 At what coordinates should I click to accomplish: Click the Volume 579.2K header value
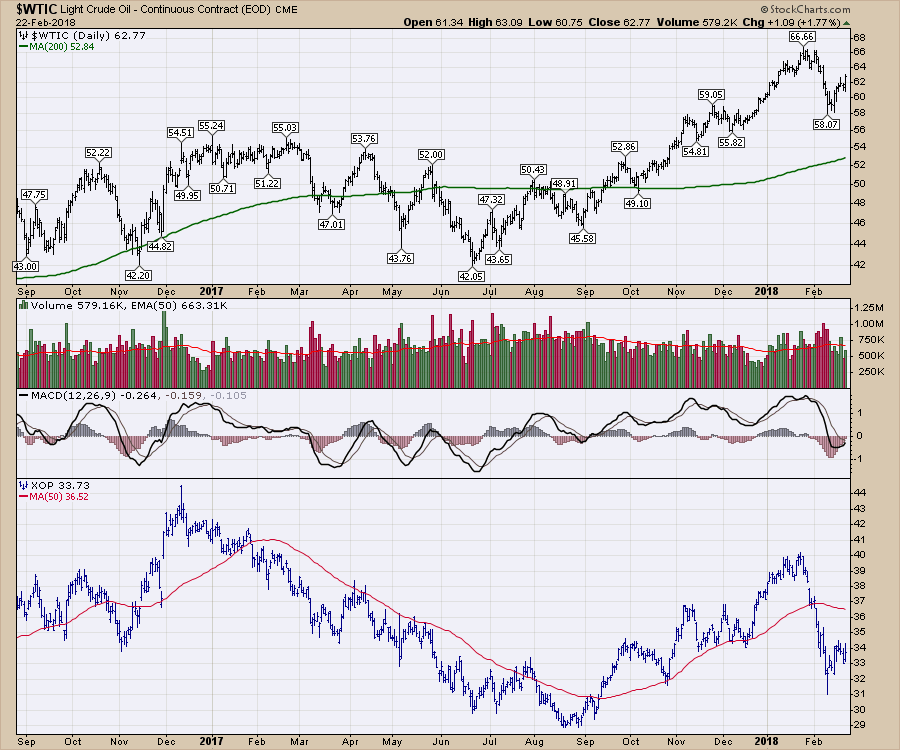697,22
